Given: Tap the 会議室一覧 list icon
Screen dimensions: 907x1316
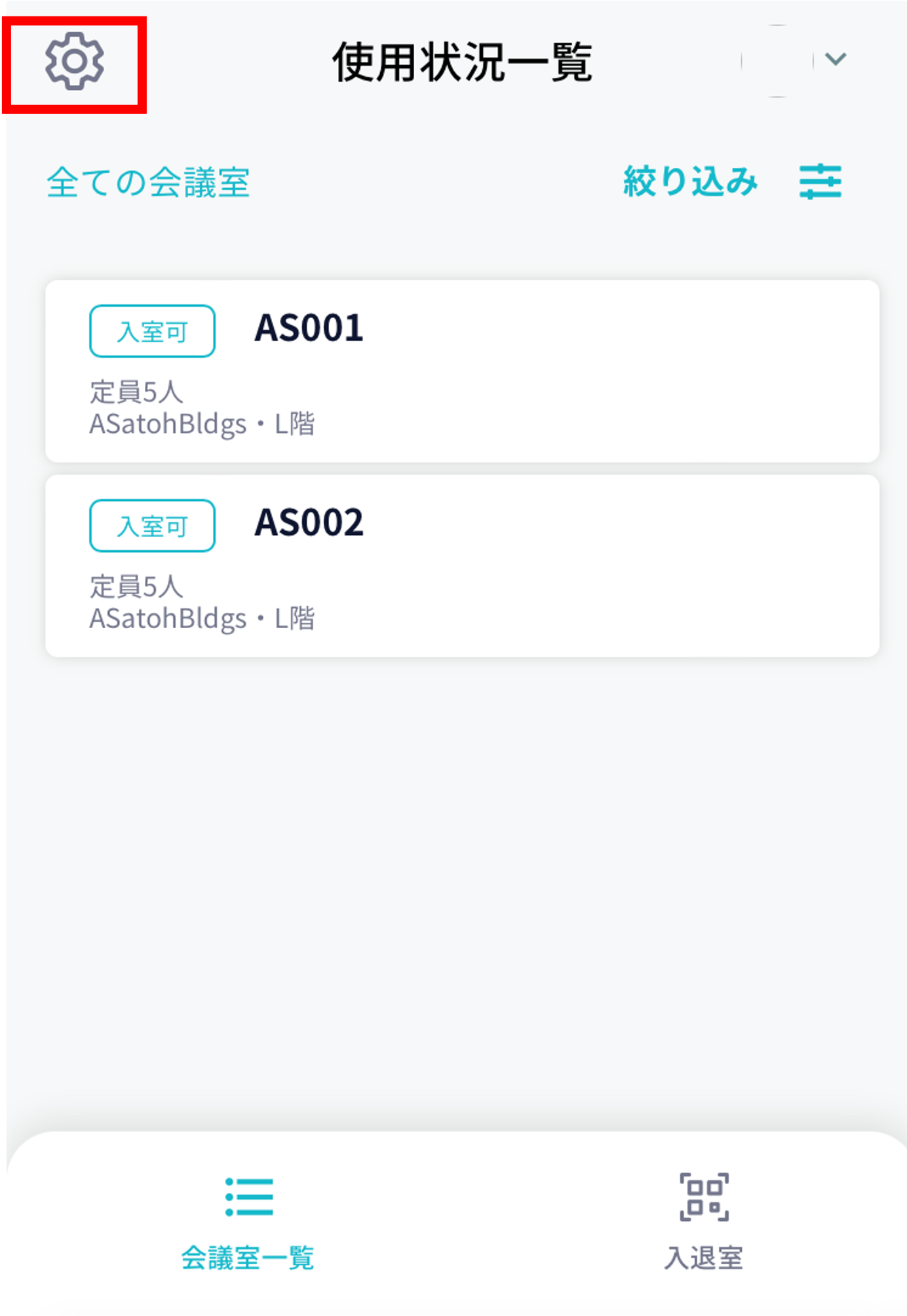Looking at the screenshot, I should click(248, 1197).
